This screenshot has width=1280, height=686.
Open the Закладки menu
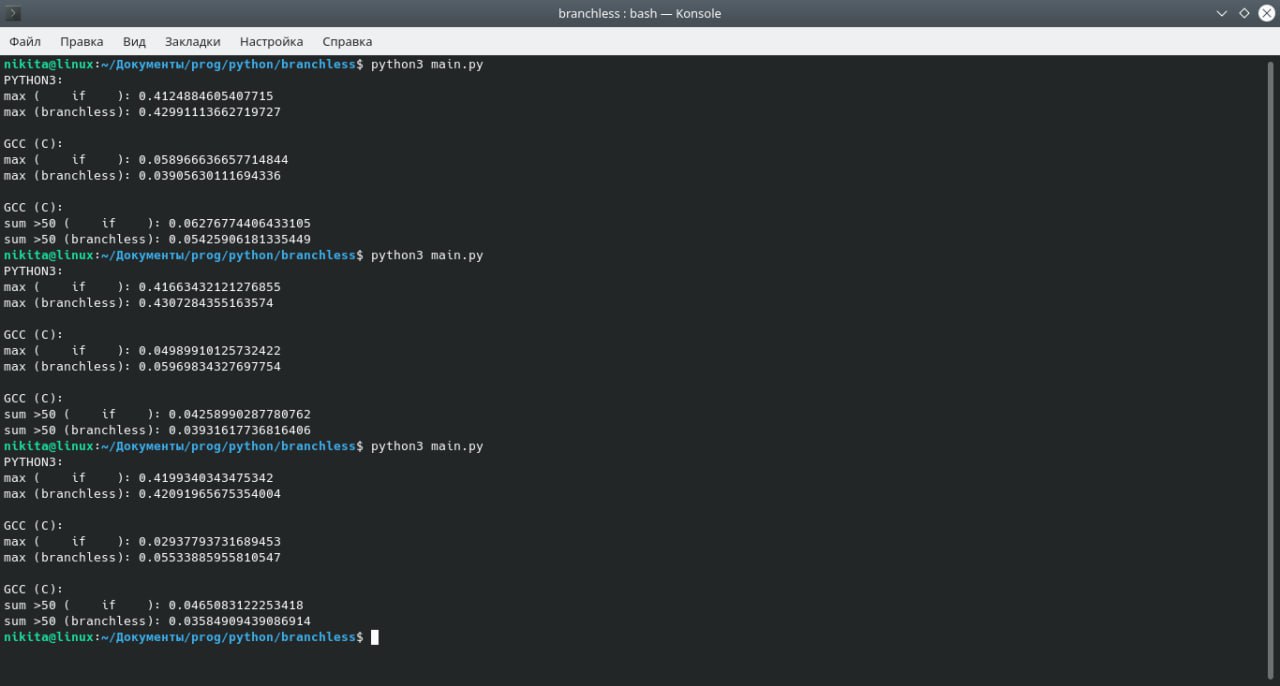[192, 41]
